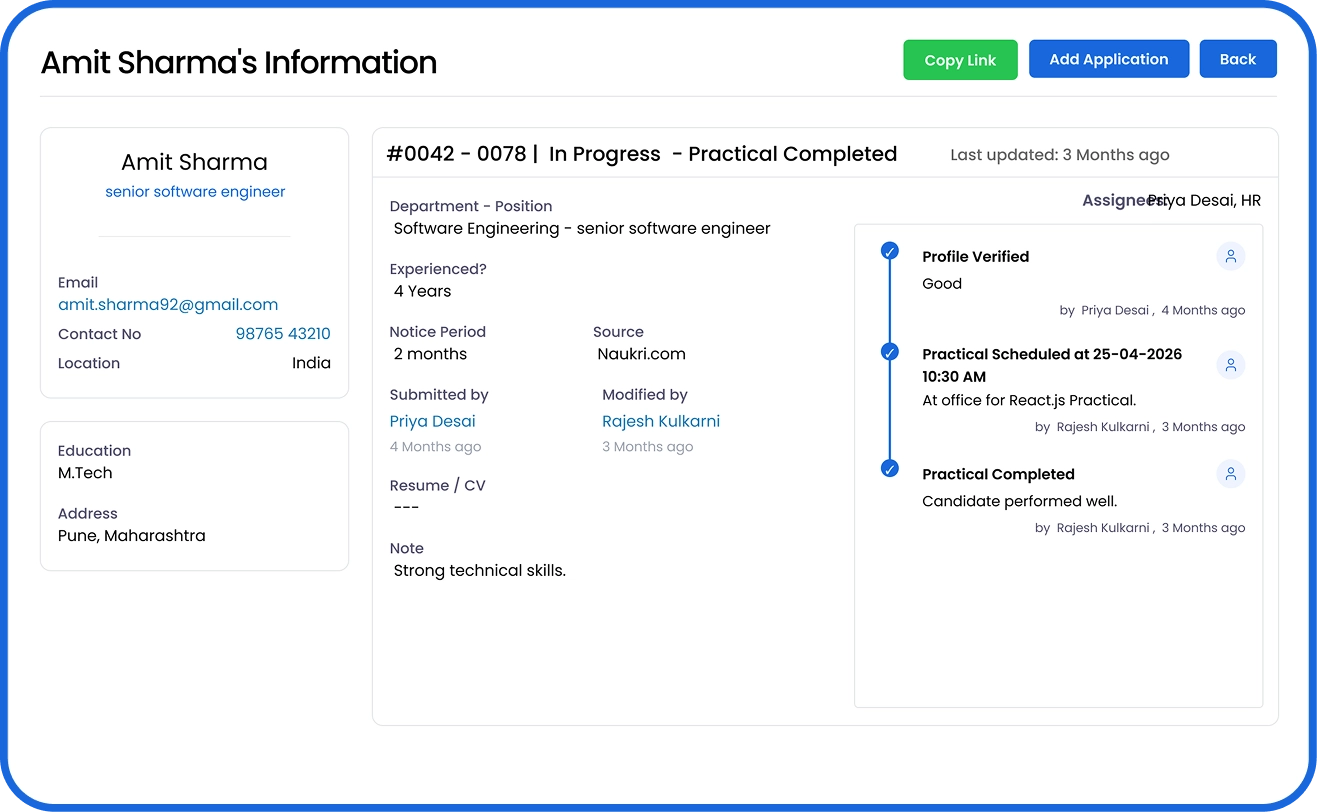1317x812 pixels.
Task: Click the 'Pune, Maharashtra' address
Action: (132, 536)
